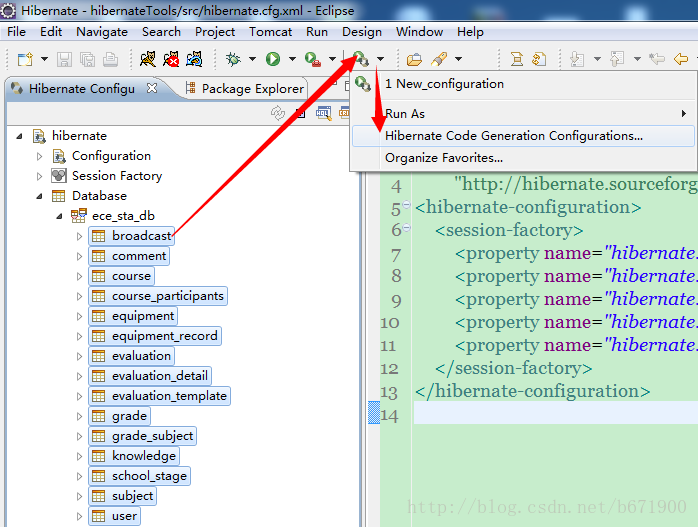Click the New wizard toolbar icon
The height and width of the screenshot is (527, 698).
click(x=25, y=59)
